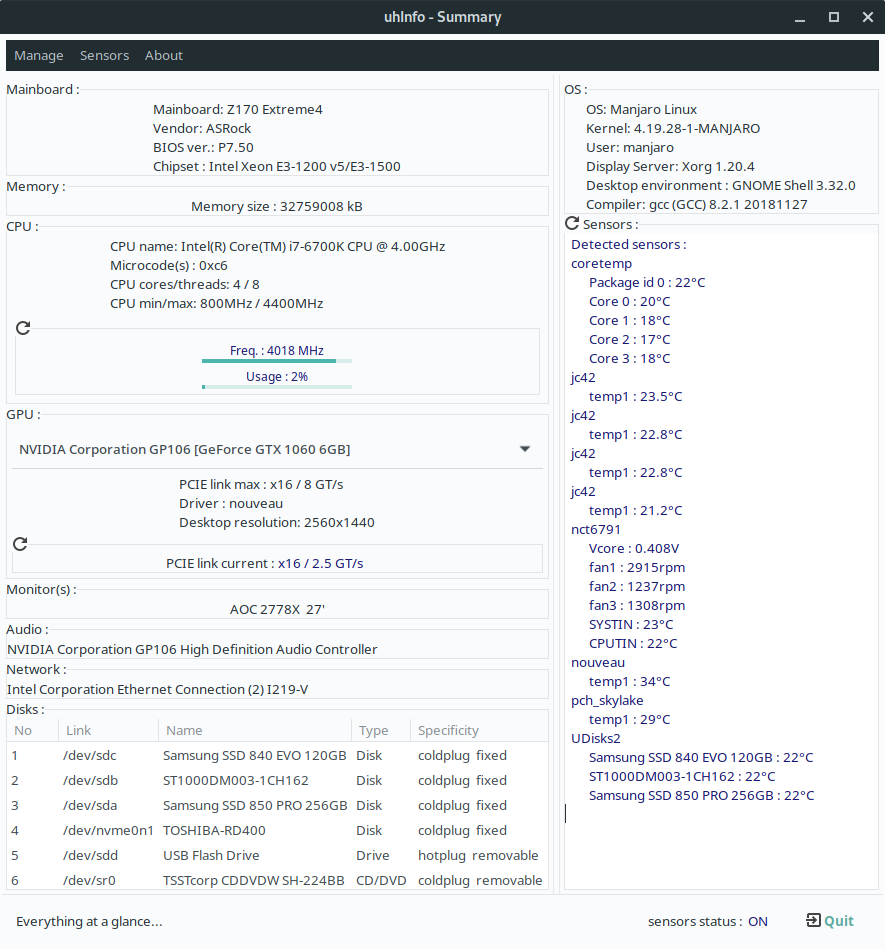Click the sensors status ON indicator
This screenshot has height=949, width=885.
[x=758, y=922]
